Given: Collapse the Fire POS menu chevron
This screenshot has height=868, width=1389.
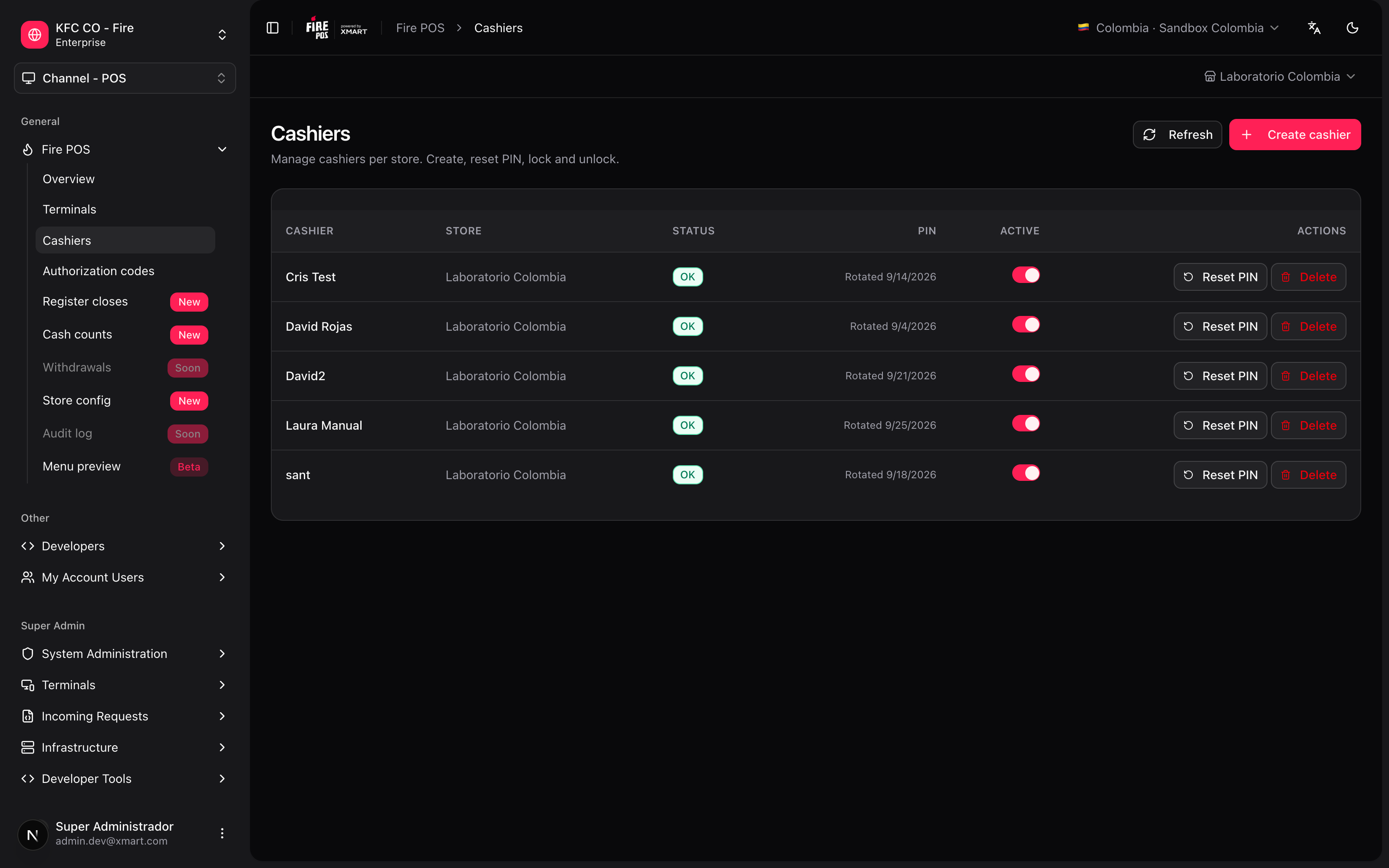Looking at the screenshot, I should point(222,149).
